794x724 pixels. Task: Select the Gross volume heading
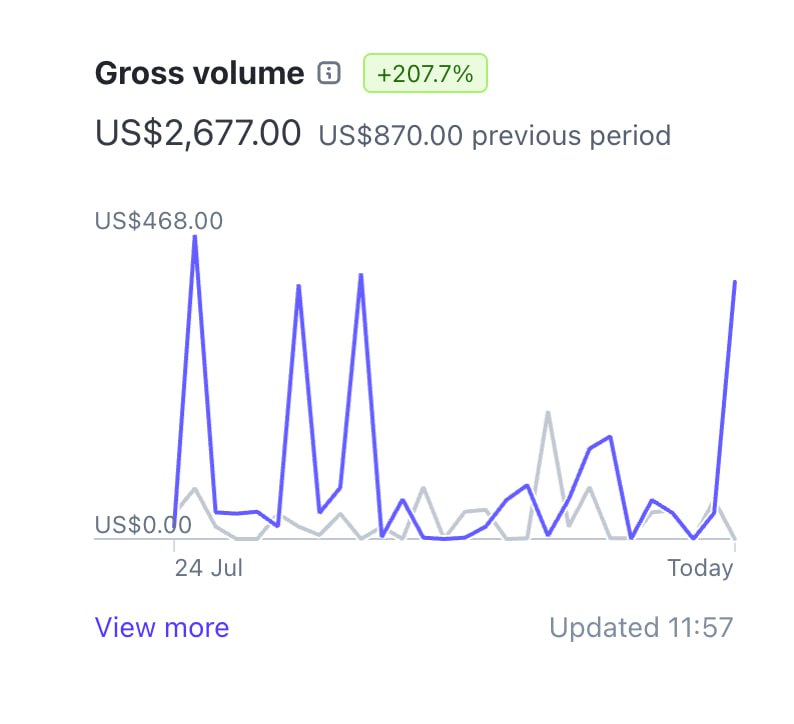point(200,73)
